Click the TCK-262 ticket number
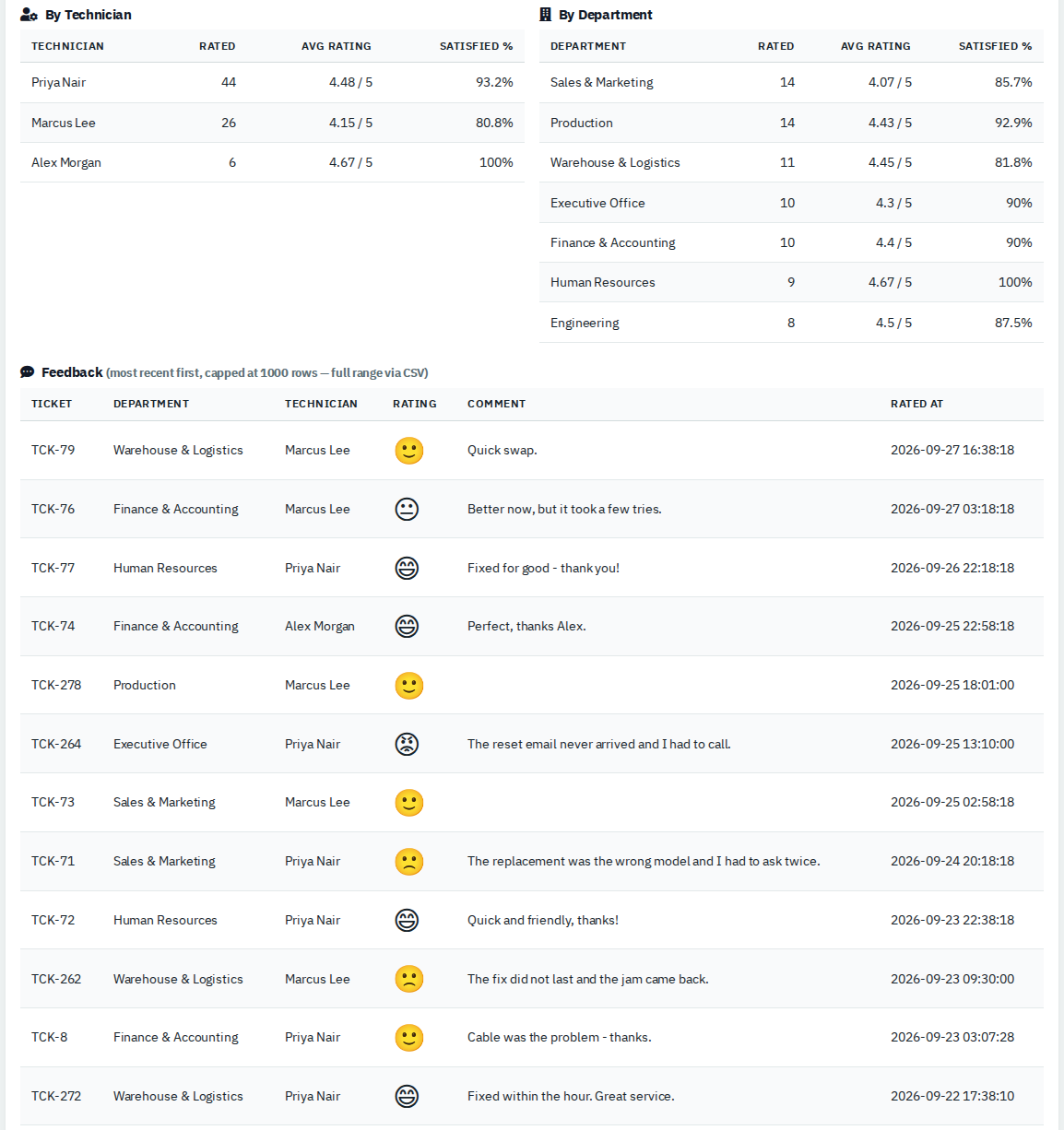The width and height of the screenshot is (1064, 1130). point(56,979)
